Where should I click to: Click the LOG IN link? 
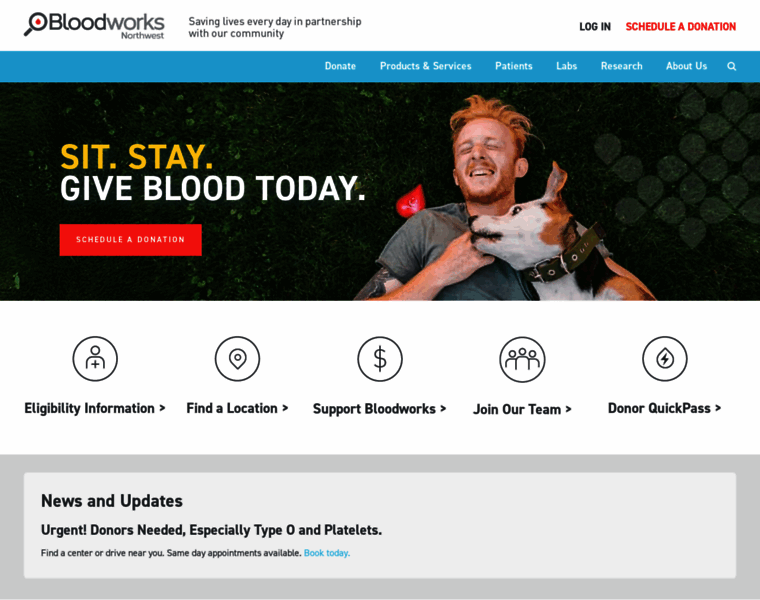(595, 27)
